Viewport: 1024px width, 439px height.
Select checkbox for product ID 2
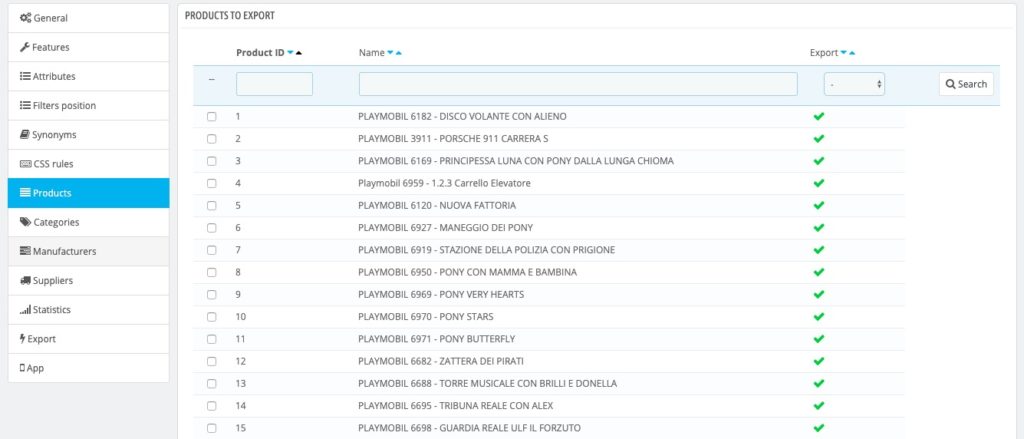212,138
